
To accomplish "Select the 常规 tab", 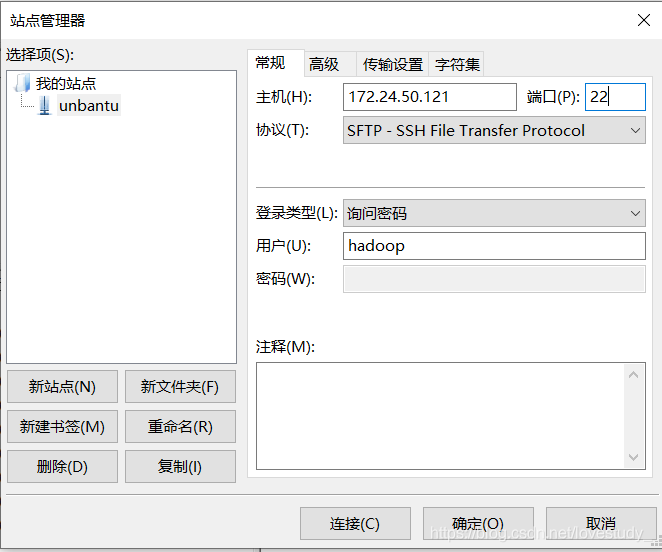I will [270, 63].
